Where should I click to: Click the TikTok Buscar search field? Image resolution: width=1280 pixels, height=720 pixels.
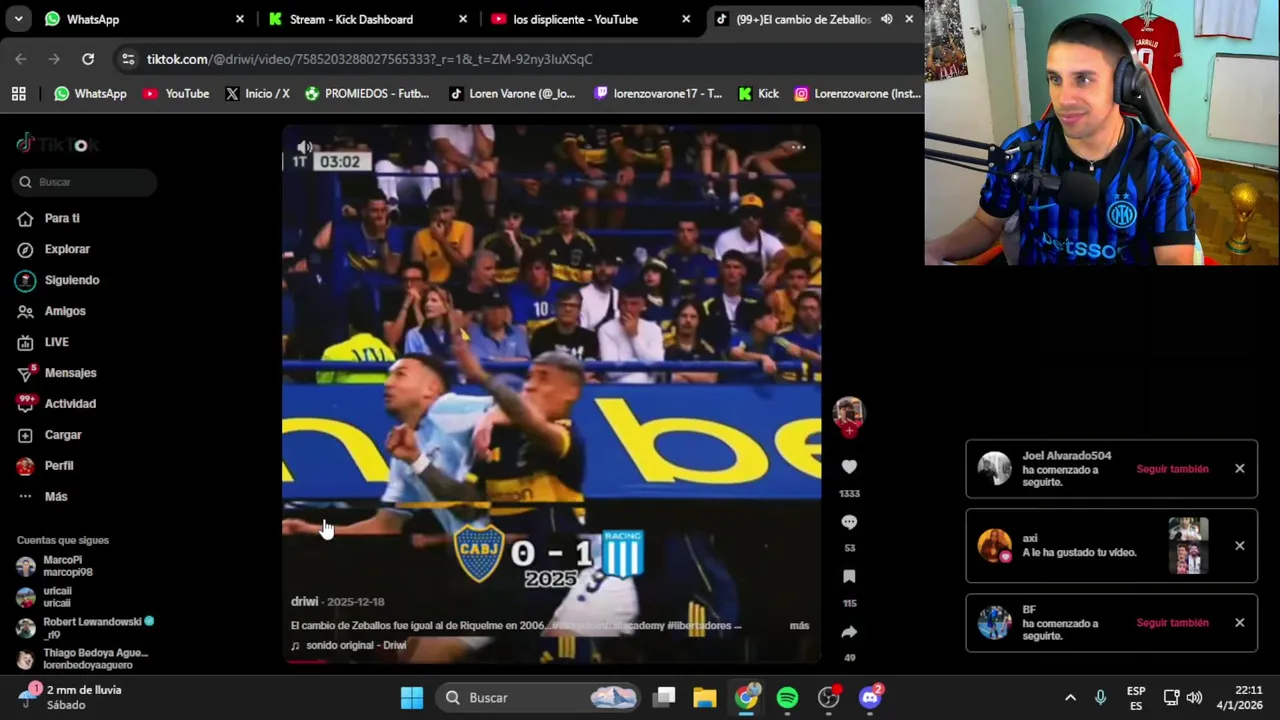[86, 182]
